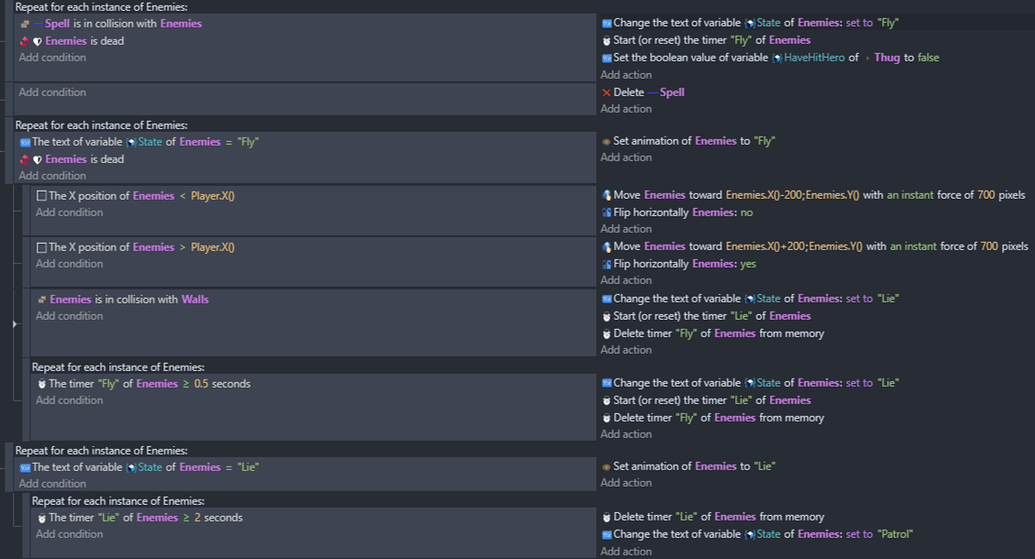Image resolution: width=1035 pixels, height=559 pixels.
Task: Click the red X icon of Delete Spell
Action: pos(607,92)
